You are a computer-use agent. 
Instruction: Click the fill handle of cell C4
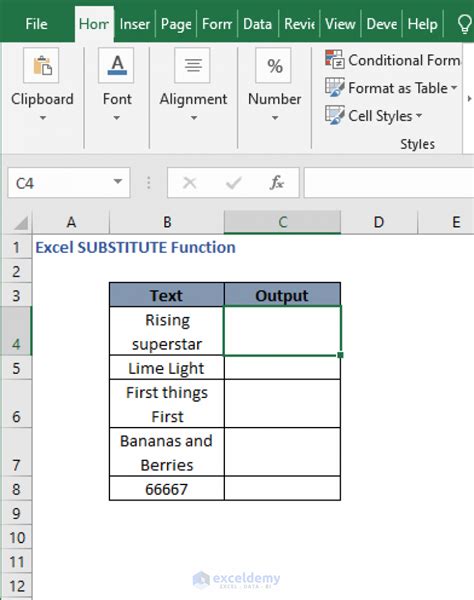pos(340,355)
